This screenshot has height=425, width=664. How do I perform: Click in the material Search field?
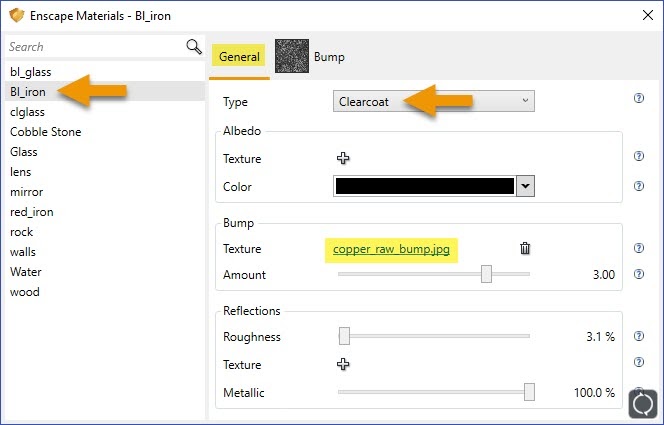[90, 47]
